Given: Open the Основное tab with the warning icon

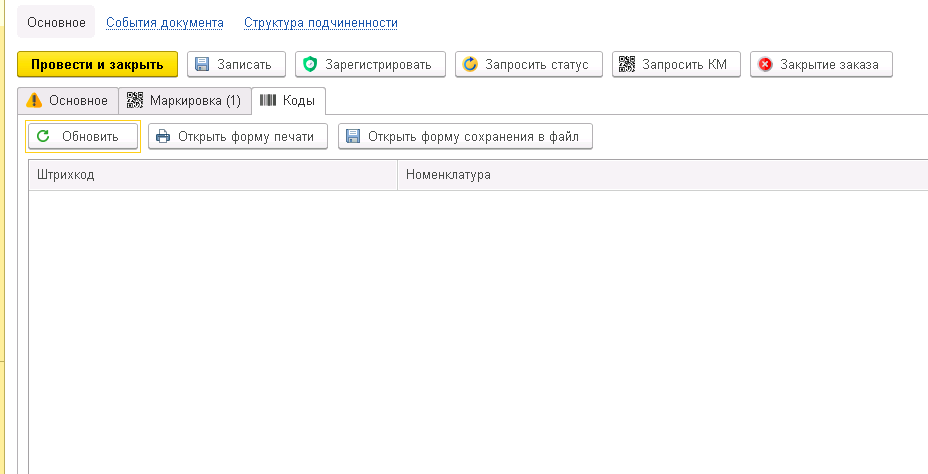Looking at the screenshot, I should point(67,101).
